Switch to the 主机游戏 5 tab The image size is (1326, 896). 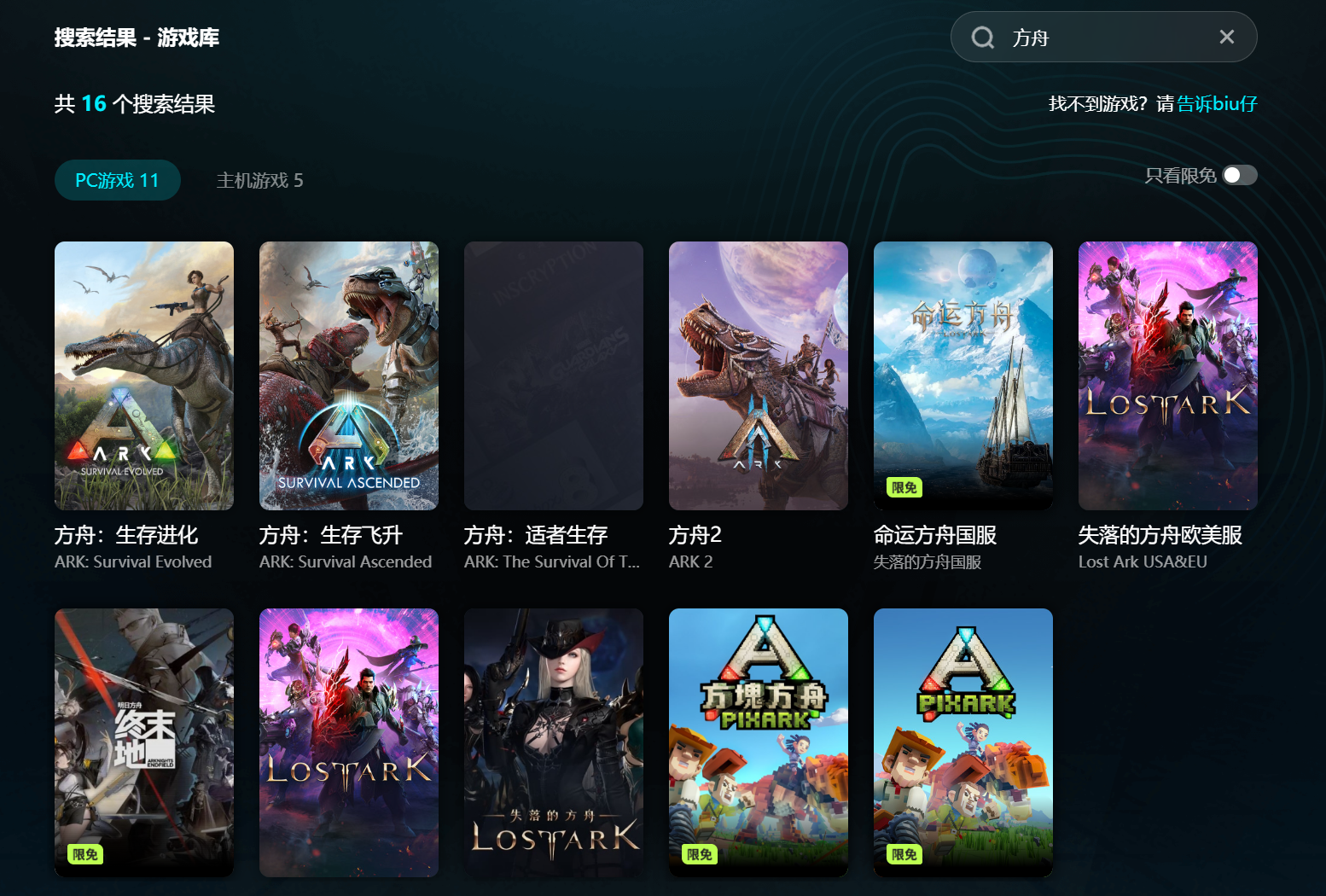coord(259,180)
